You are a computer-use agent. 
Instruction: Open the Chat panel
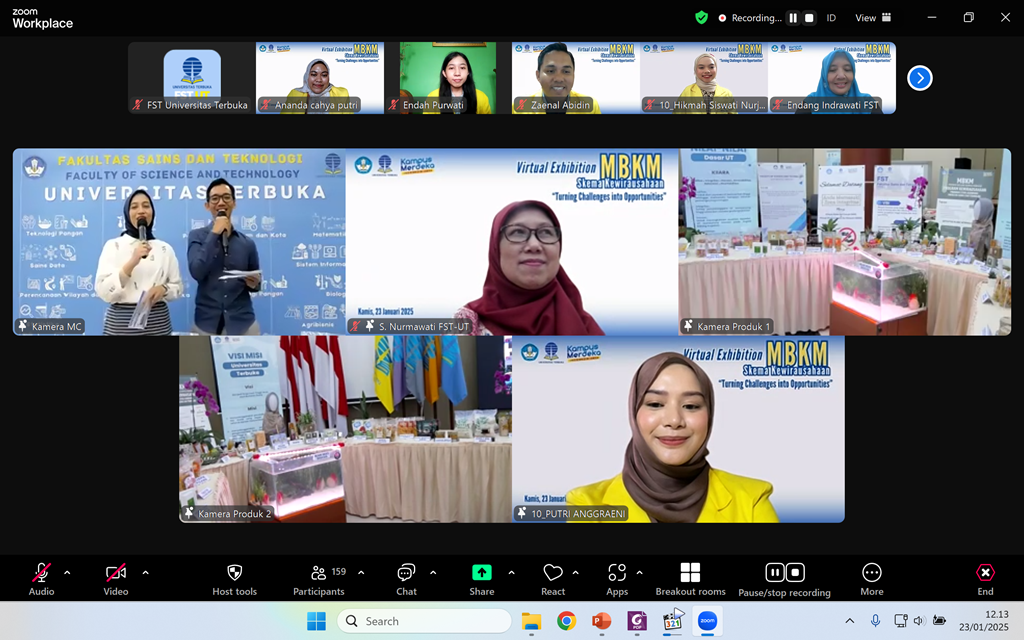point(406,573)
